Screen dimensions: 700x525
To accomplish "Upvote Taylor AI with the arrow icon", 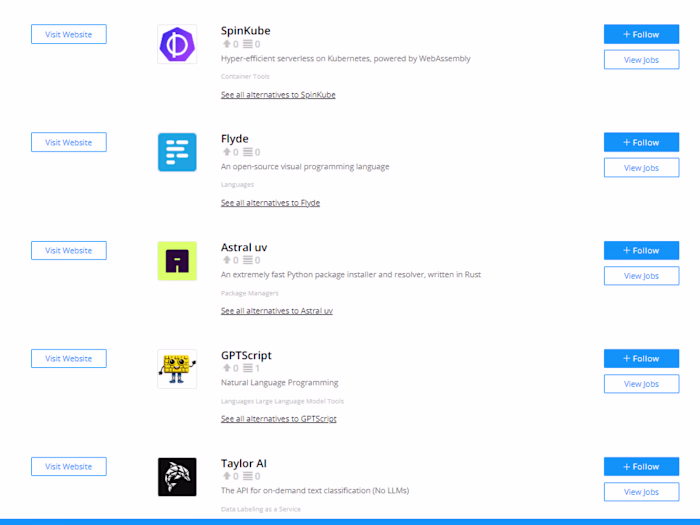I will (227, 476).
